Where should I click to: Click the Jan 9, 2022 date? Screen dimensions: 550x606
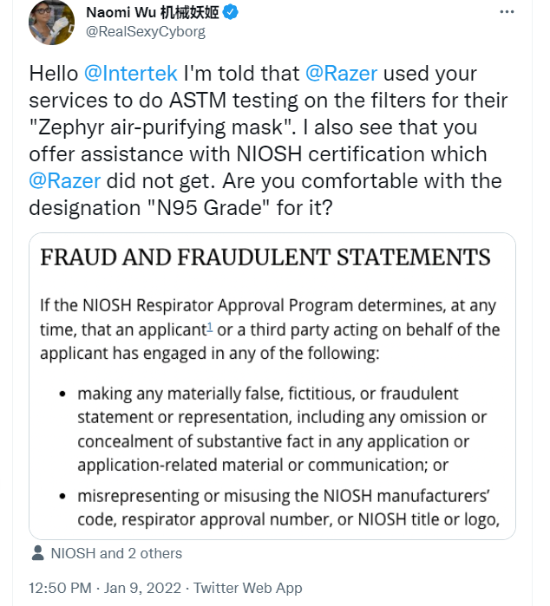142,588
